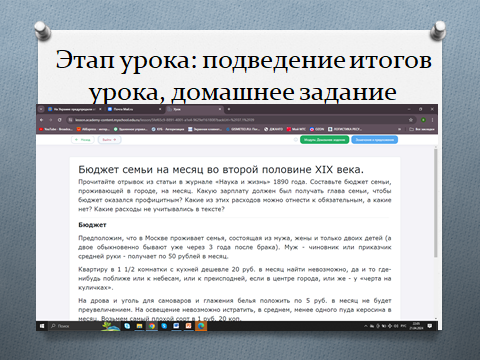Open the OZON bookmark in the bookmarks bar

click(317, 129)
